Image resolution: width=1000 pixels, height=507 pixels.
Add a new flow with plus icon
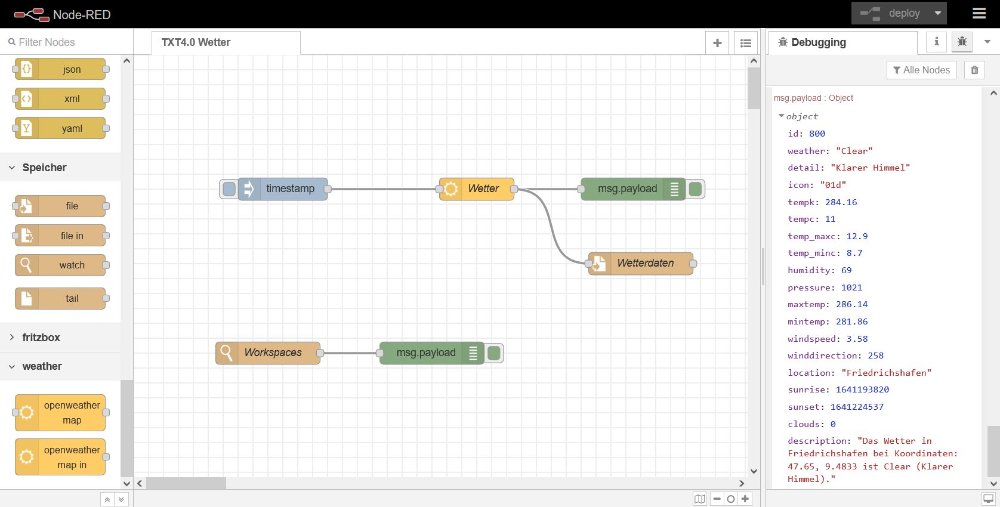(717, 42)
